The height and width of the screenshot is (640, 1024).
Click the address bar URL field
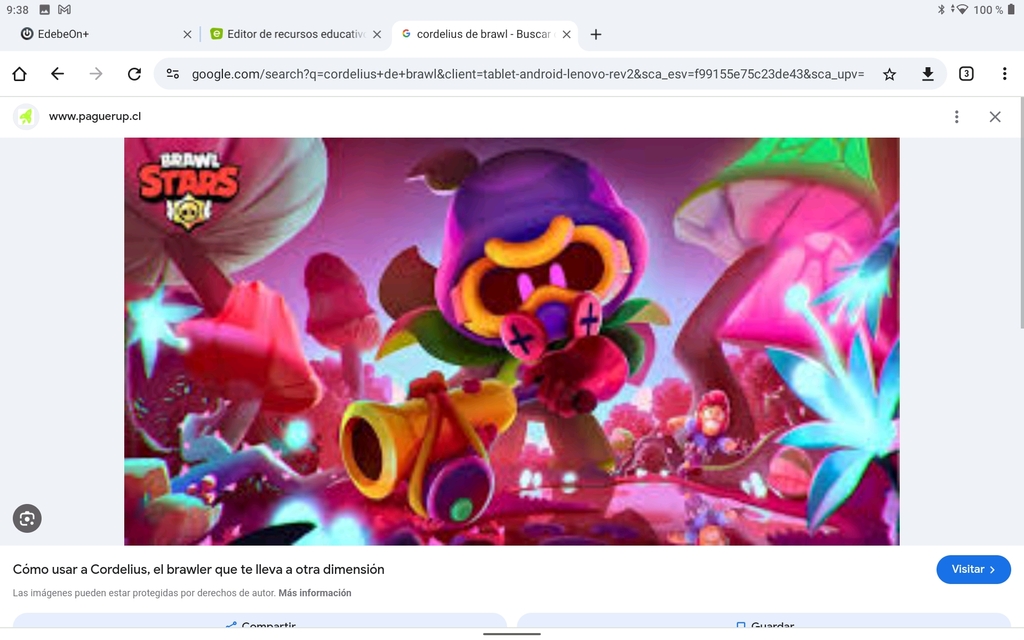528,74
